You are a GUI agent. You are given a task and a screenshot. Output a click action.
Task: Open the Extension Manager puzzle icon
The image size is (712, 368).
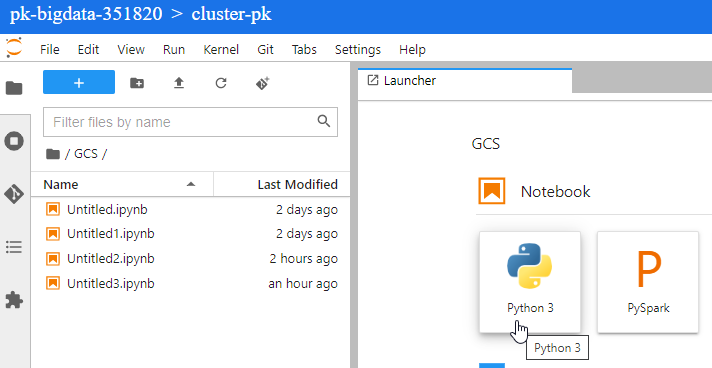coord(14,300)
